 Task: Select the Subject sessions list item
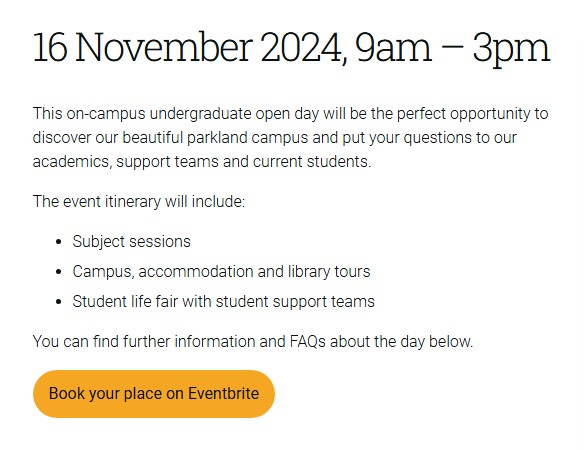(131, 241)
